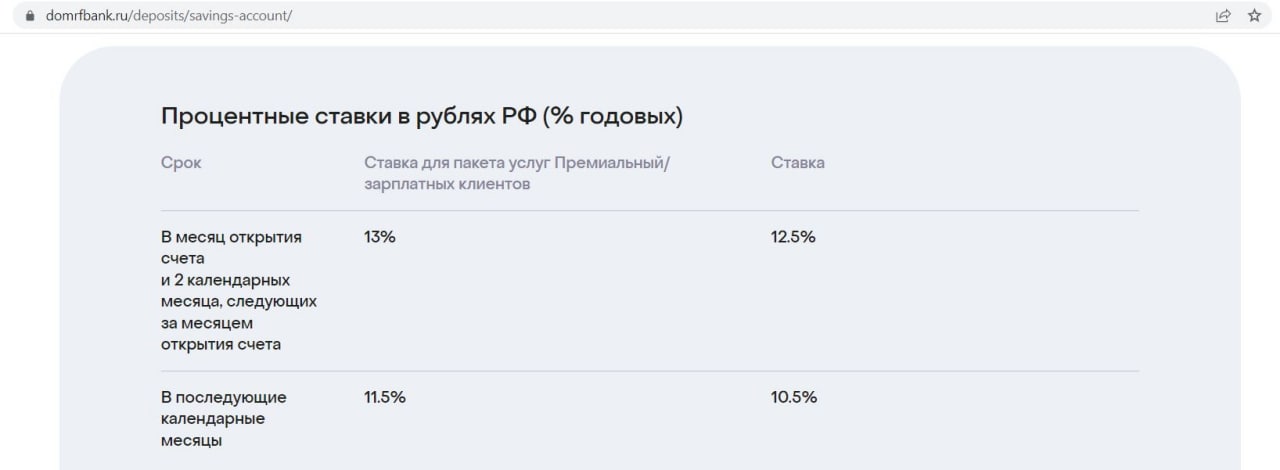Click the (% годовых) part of heading
The width and height of the screenshot is (1280, 470).
(x=614, y=116)
